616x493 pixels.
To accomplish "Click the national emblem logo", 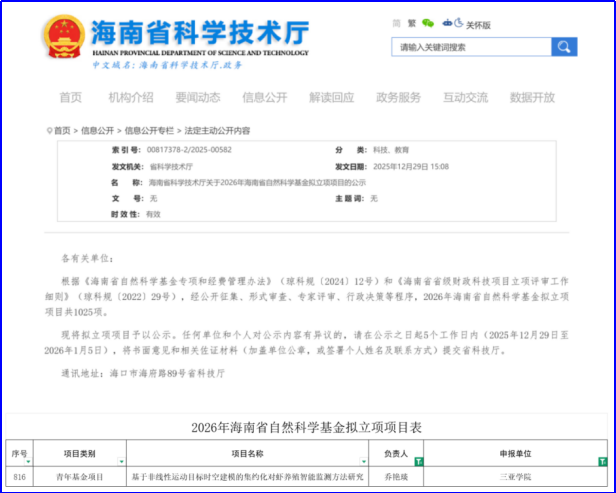I will (65, 36).
